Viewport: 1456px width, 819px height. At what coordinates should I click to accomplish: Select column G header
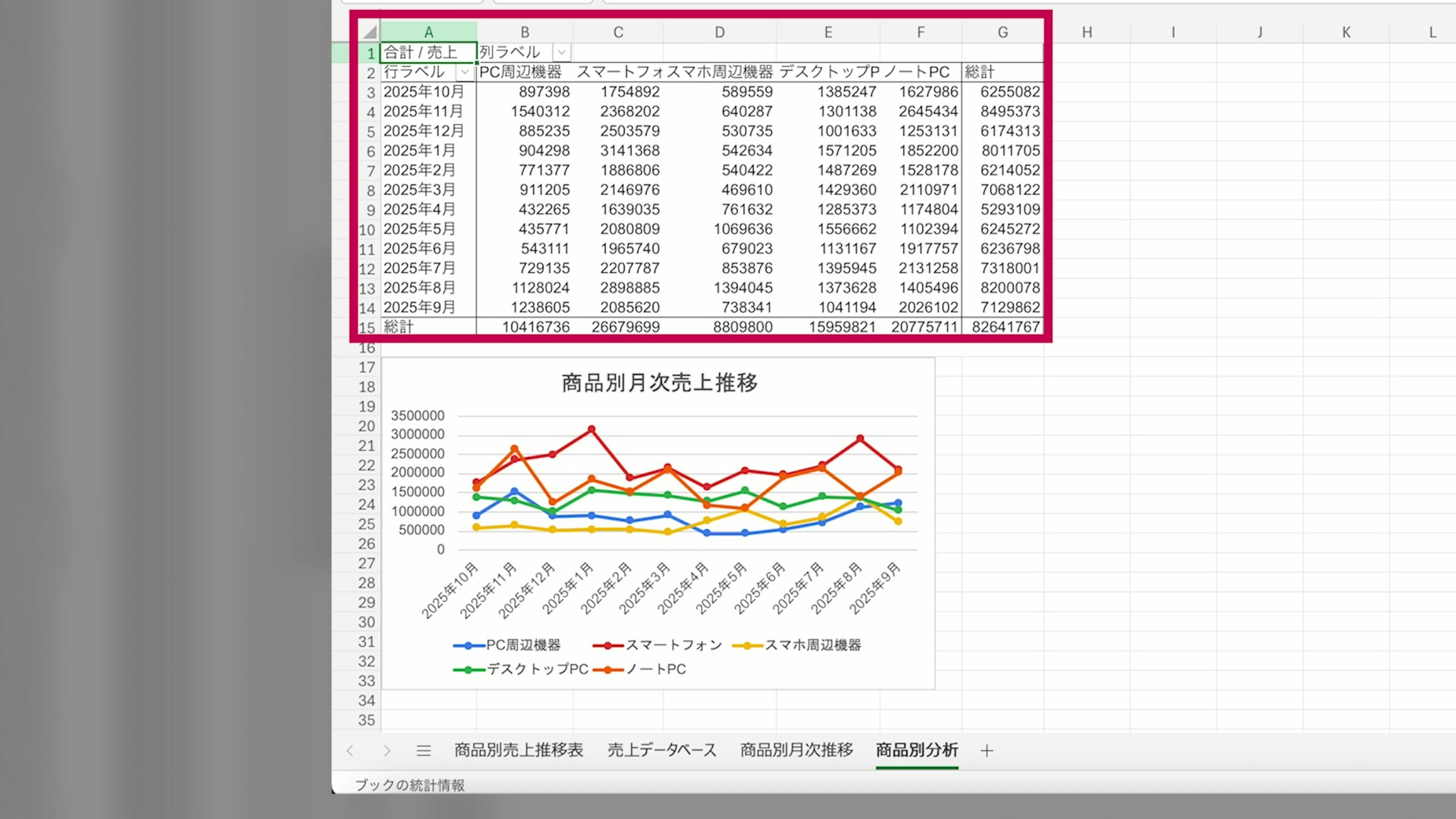click(1003, 32)
